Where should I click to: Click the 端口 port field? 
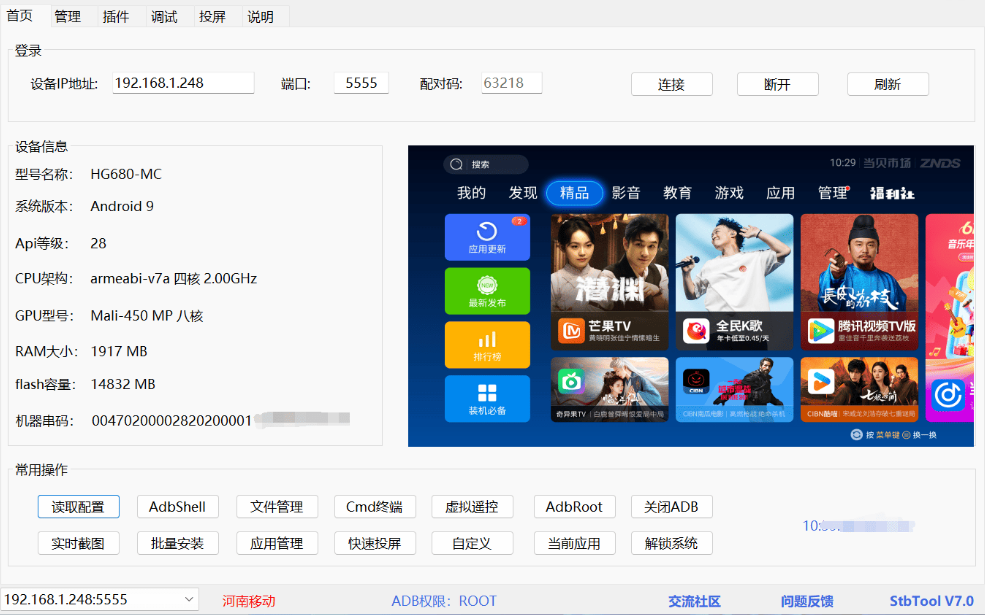point(361,83)
